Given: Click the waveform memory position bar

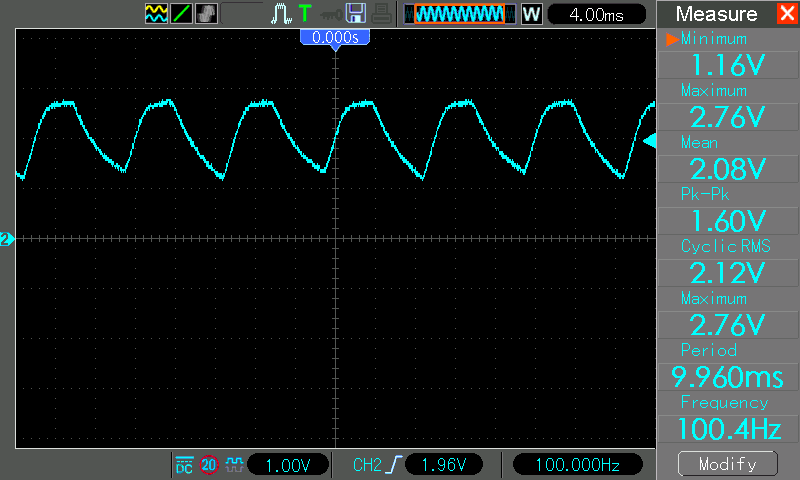Looking at the screenshot, I should (460, 14).
